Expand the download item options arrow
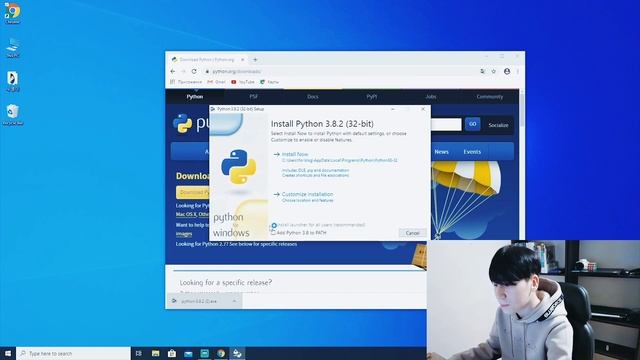The width and height of the screenshot is (640, 360). point(234,301)
